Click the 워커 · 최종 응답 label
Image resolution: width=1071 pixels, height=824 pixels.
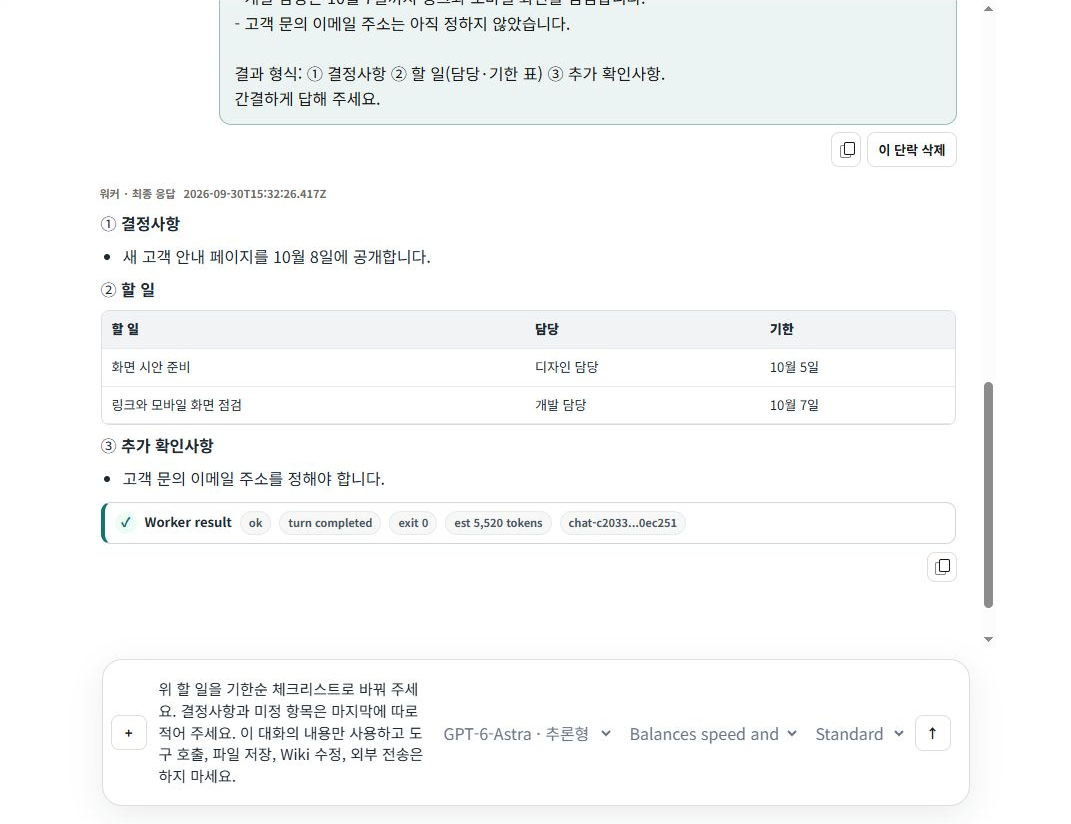(137, 194)
